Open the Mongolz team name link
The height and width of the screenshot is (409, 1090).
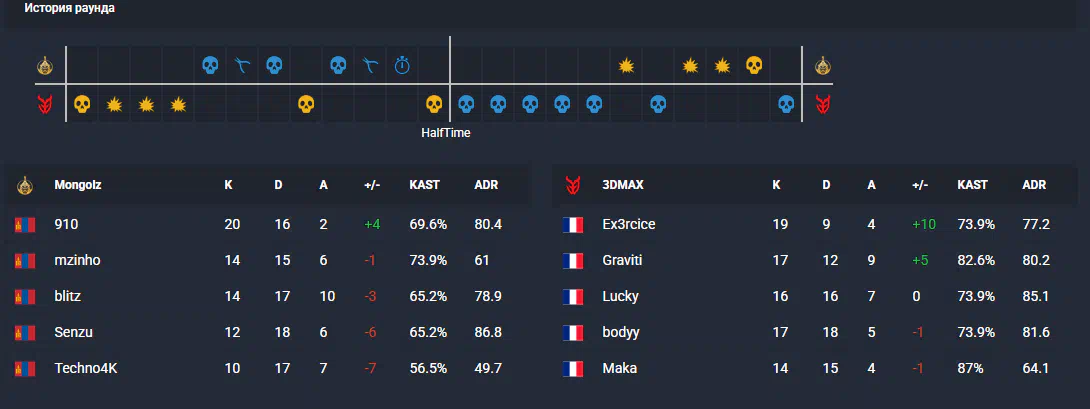(78, 186)
